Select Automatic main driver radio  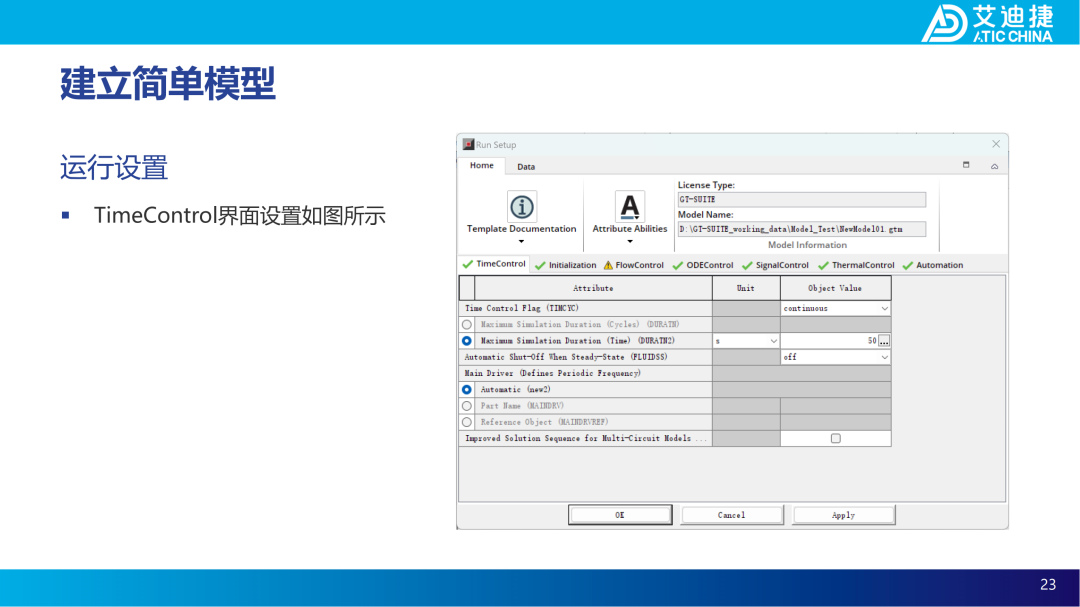click(x=467, y=390)
